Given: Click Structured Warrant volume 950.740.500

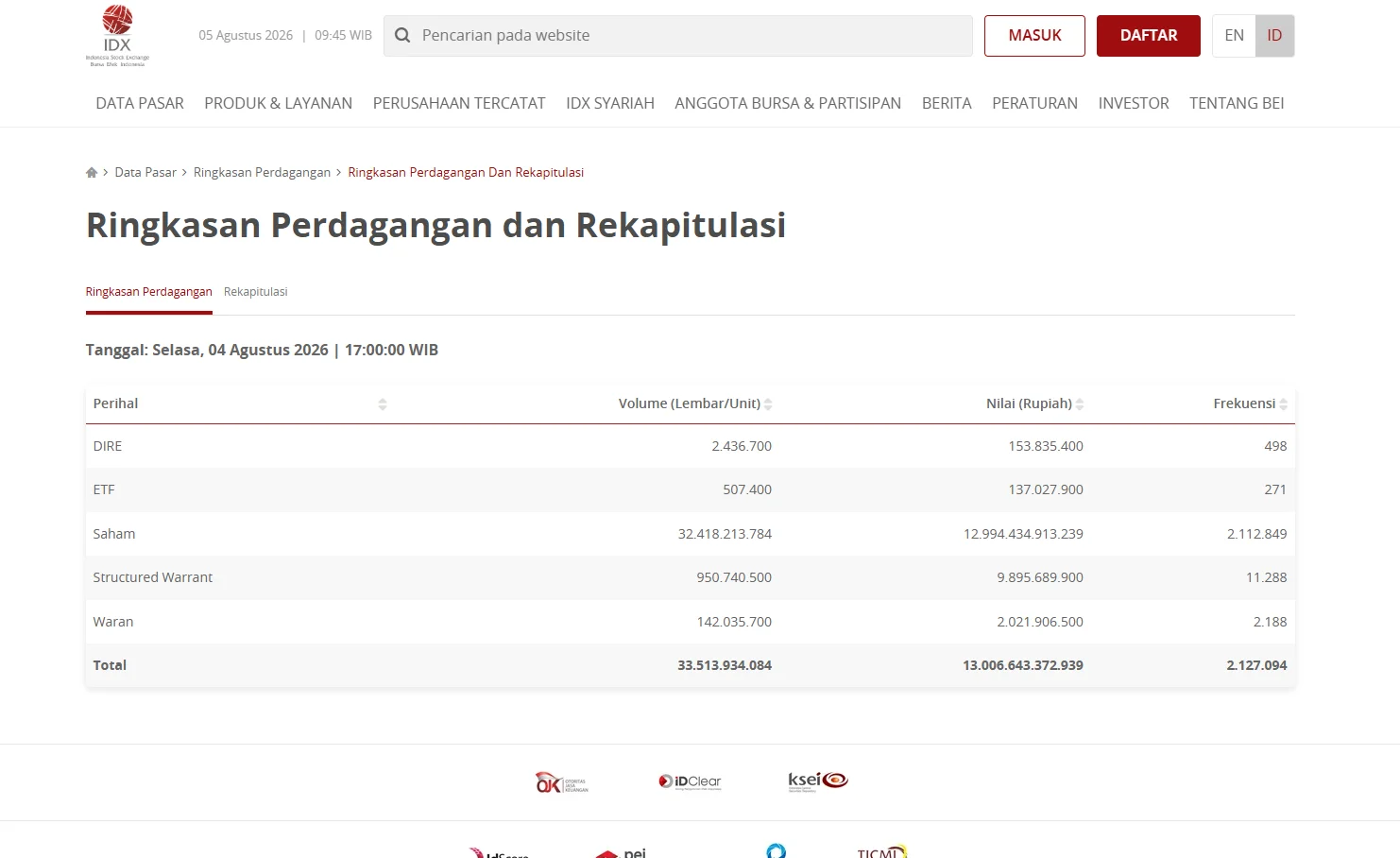Looking at the screenshot, I should point(734,577).
